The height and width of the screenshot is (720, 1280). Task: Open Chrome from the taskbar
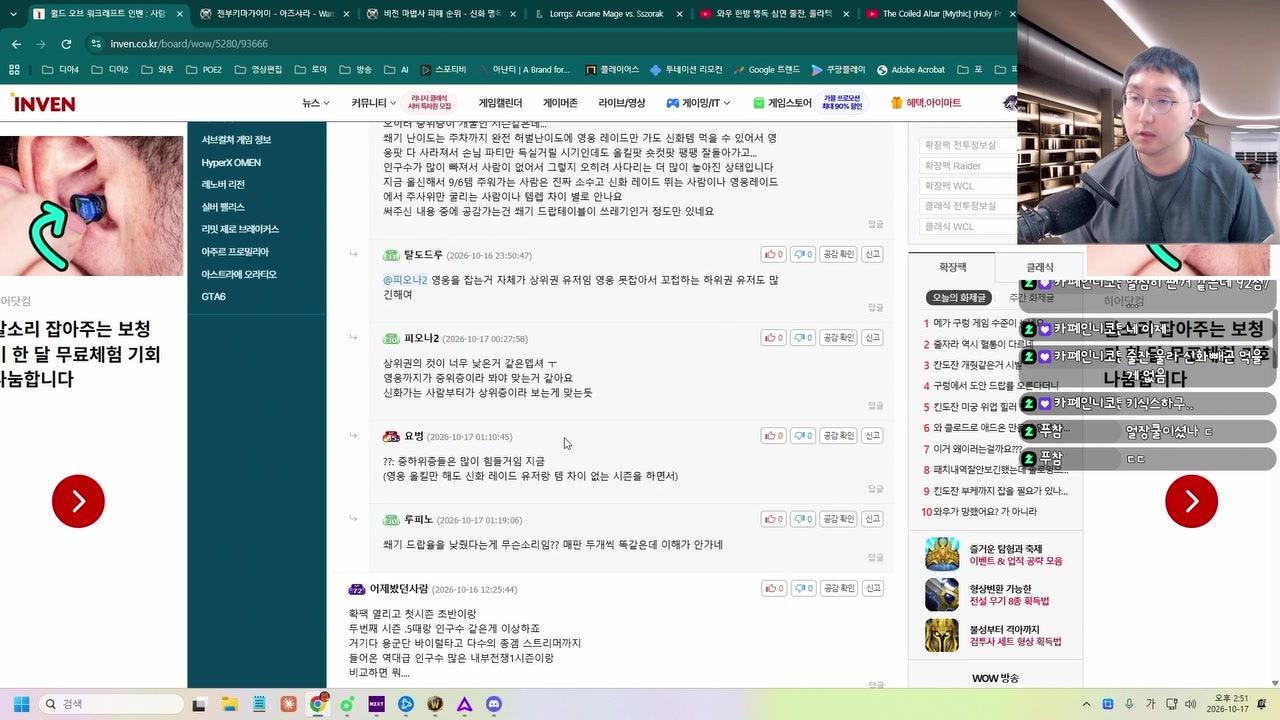pos(318,704)
